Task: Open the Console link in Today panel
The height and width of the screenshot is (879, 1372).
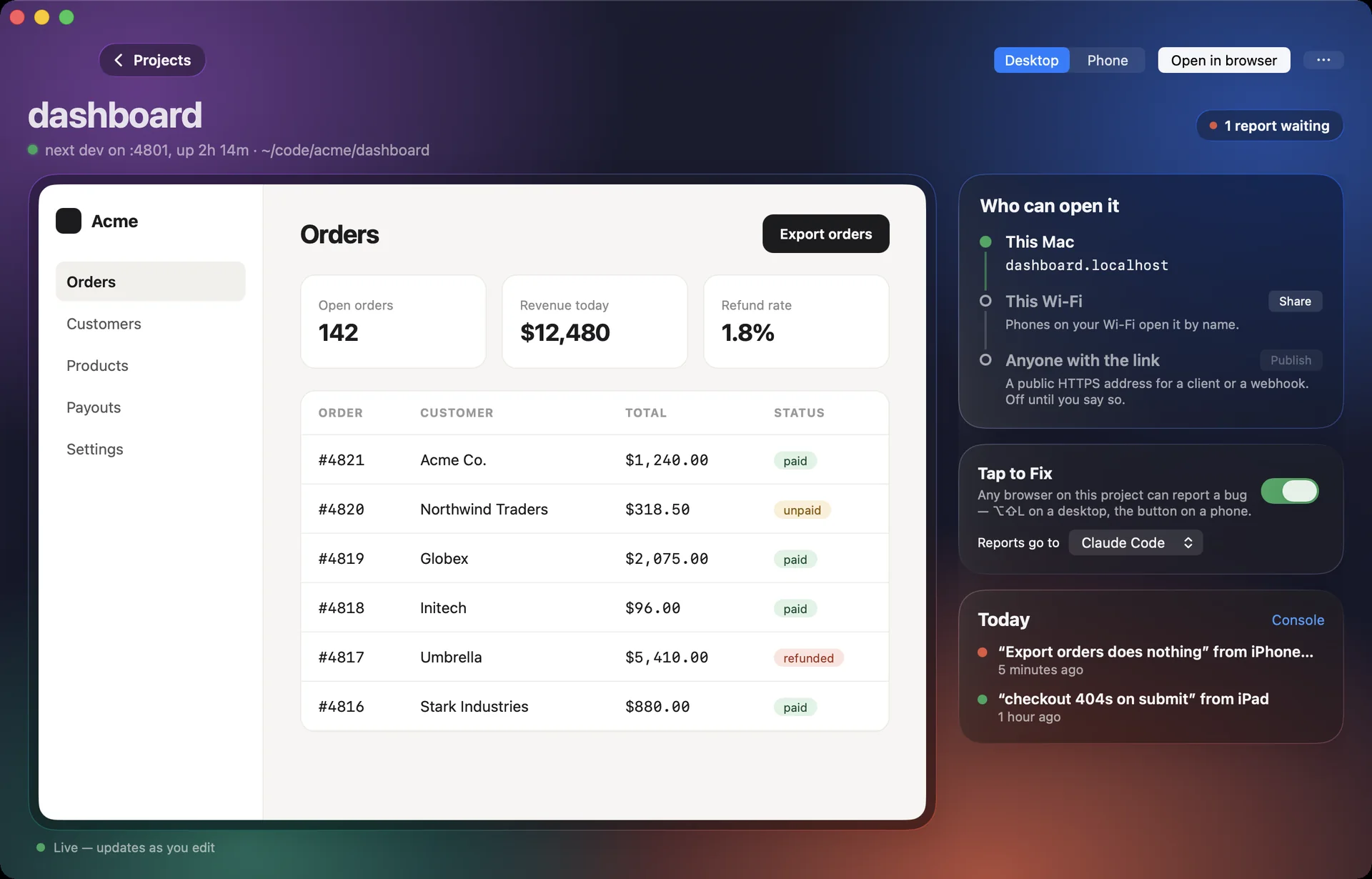Action: 1298,620
